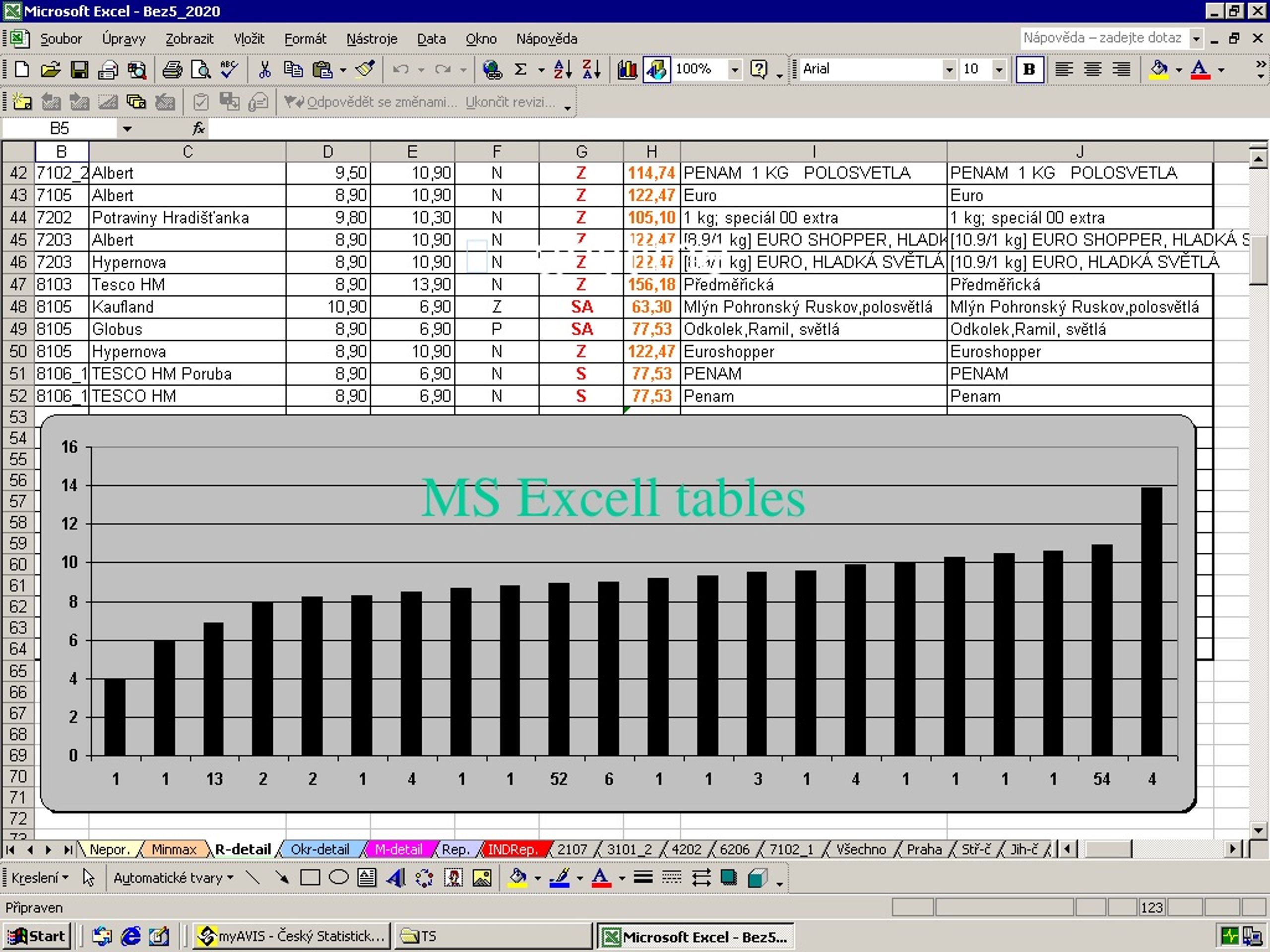Image resolution: width=1270 pixels, height=952 pixels.
Task: Create a new workbook with New icon
Action: [21, 69]
